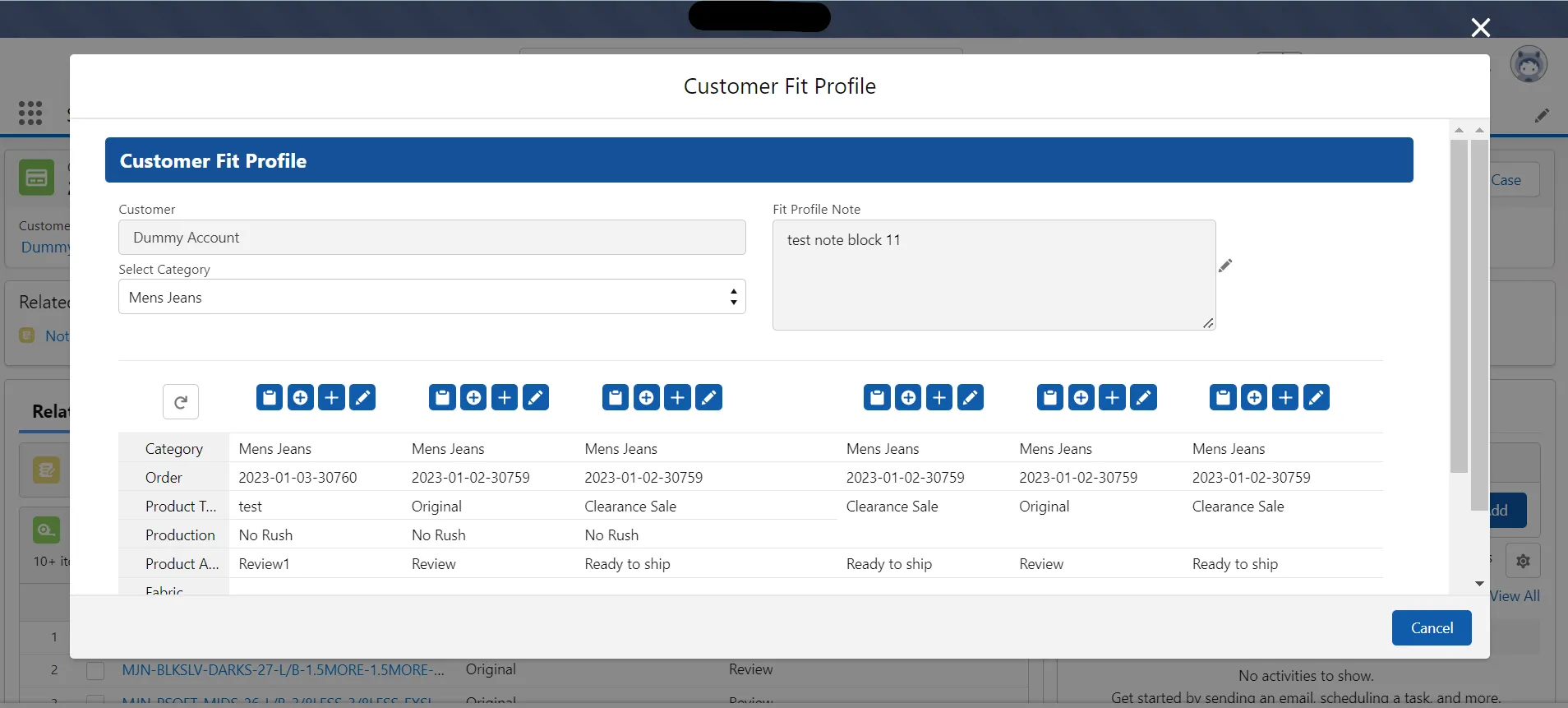Open the MJN-BLKSLV-DARKS-27 product link

tap(283, 670)
